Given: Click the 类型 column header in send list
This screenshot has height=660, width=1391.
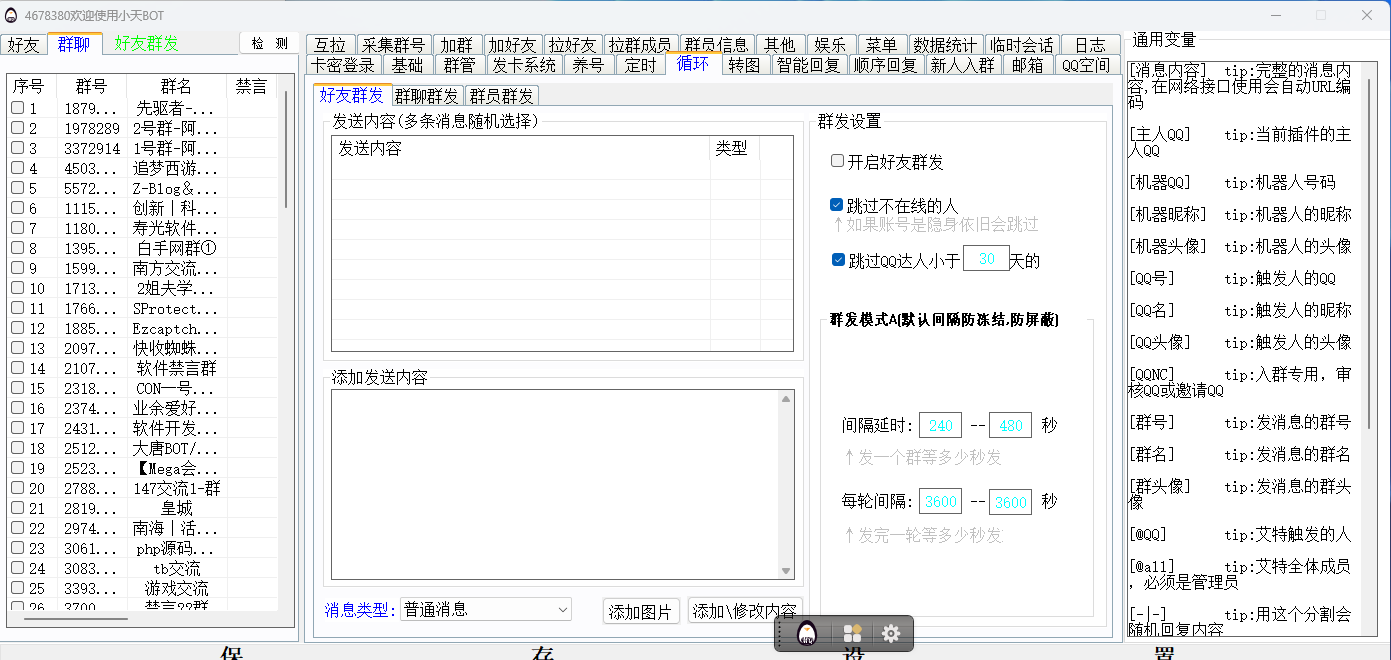Looking at the screenshot, I should pyautogui.click(x=731, y=148).
